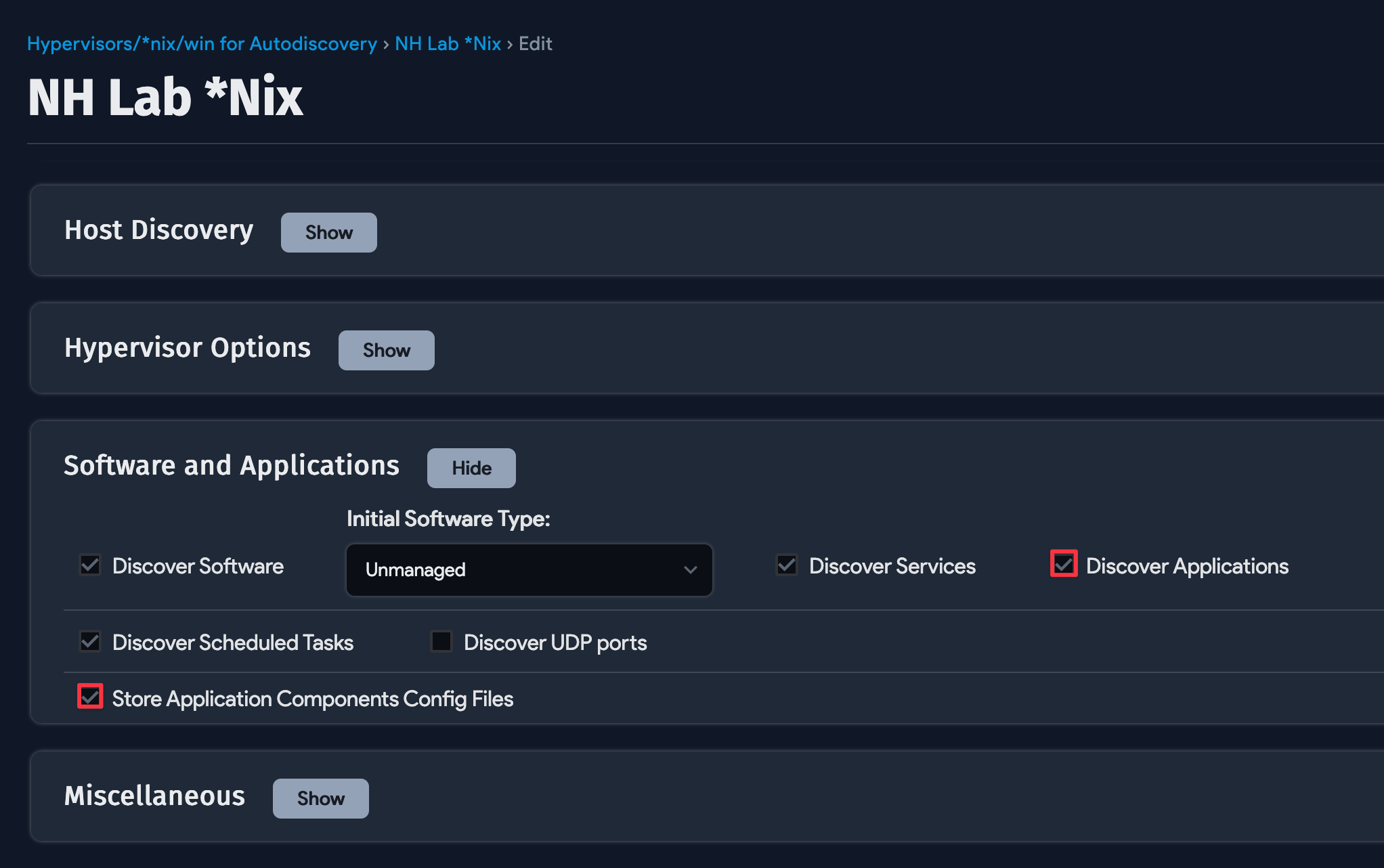Click the Initial Software Type label
Screen dimensions: 1384x868
point(448,519)
